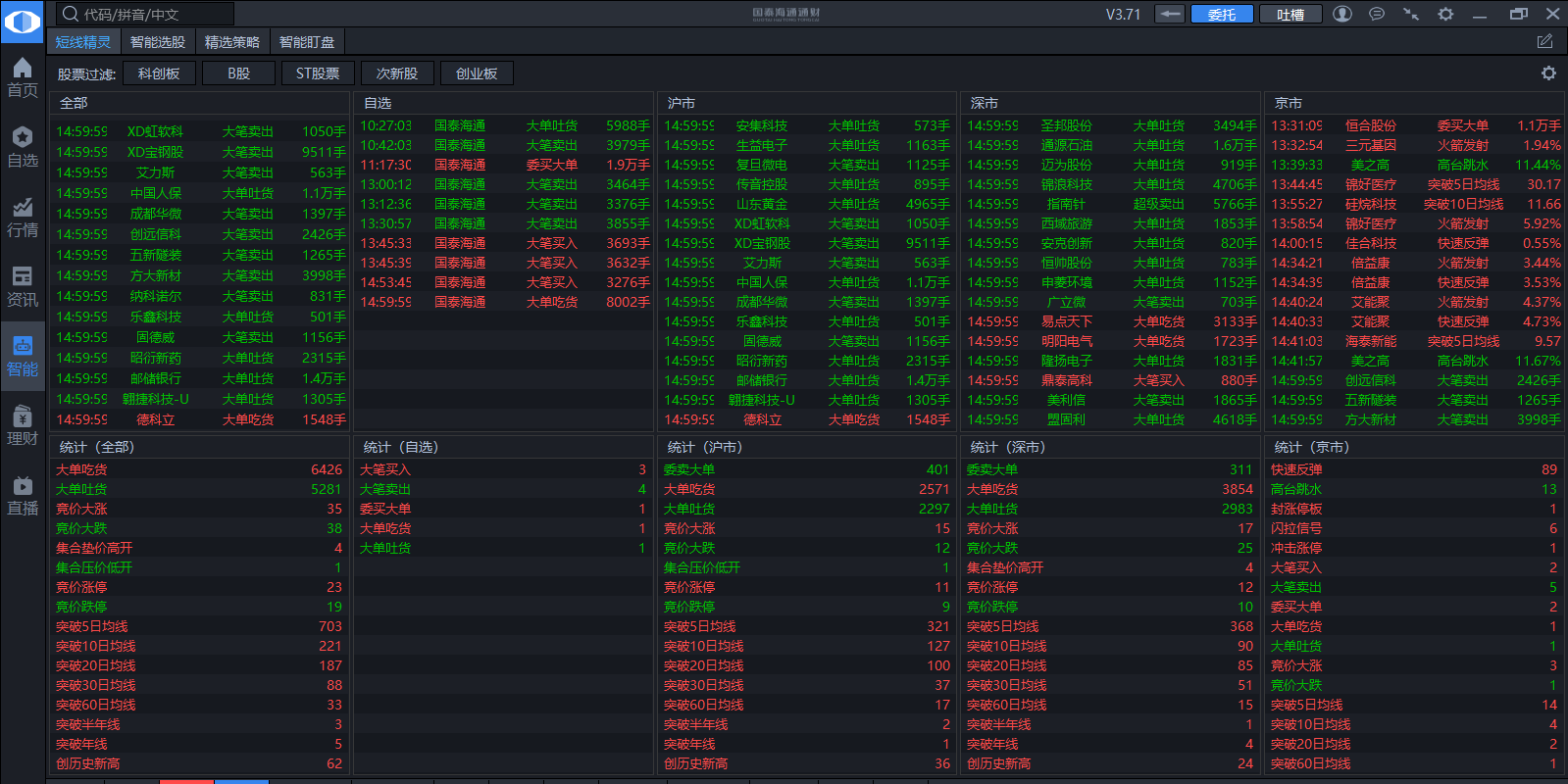The width and height of the screenshot is (1568, 784).
Task: Click the edit pencil icon below title bar
Action: [x=1544, y=41]
